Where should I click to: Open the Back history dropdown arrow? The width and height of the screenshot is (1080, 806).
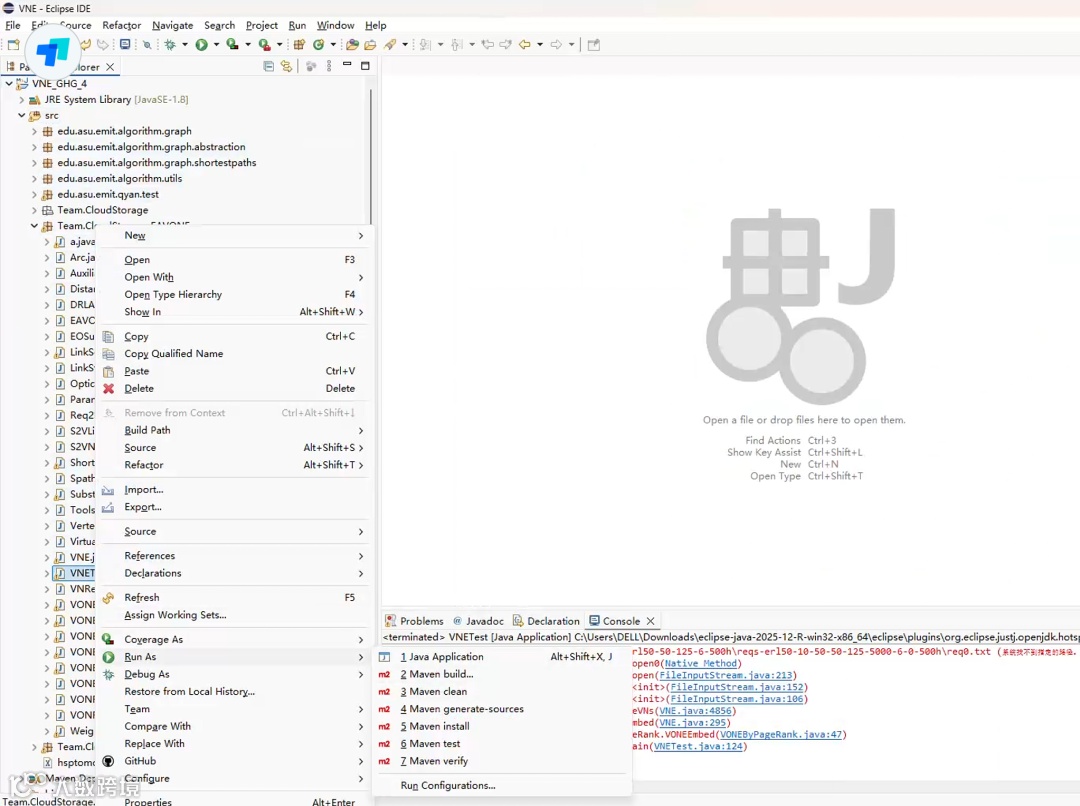click(x=540, y=45)
